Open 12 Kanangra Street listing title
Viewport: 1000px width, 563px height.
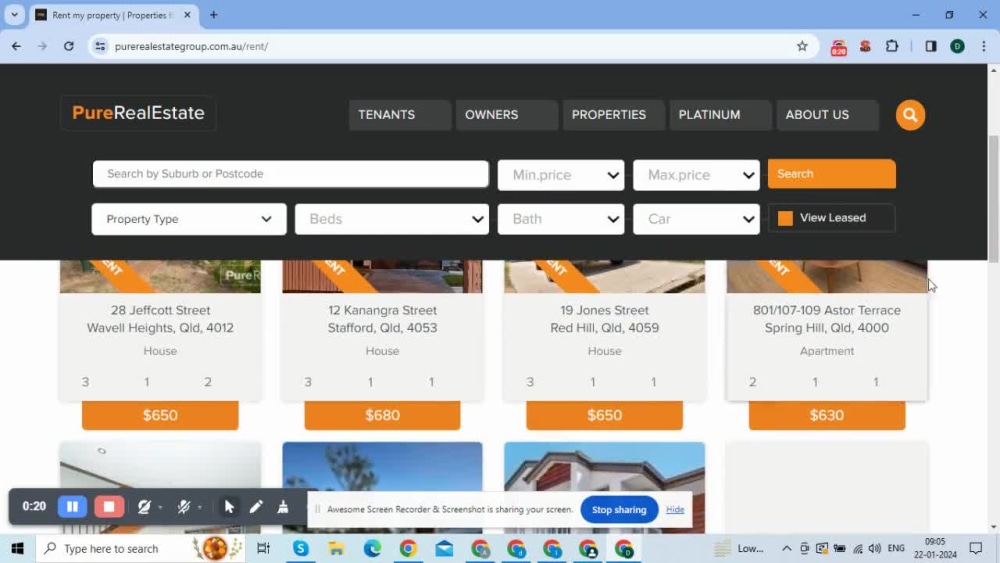382,319
